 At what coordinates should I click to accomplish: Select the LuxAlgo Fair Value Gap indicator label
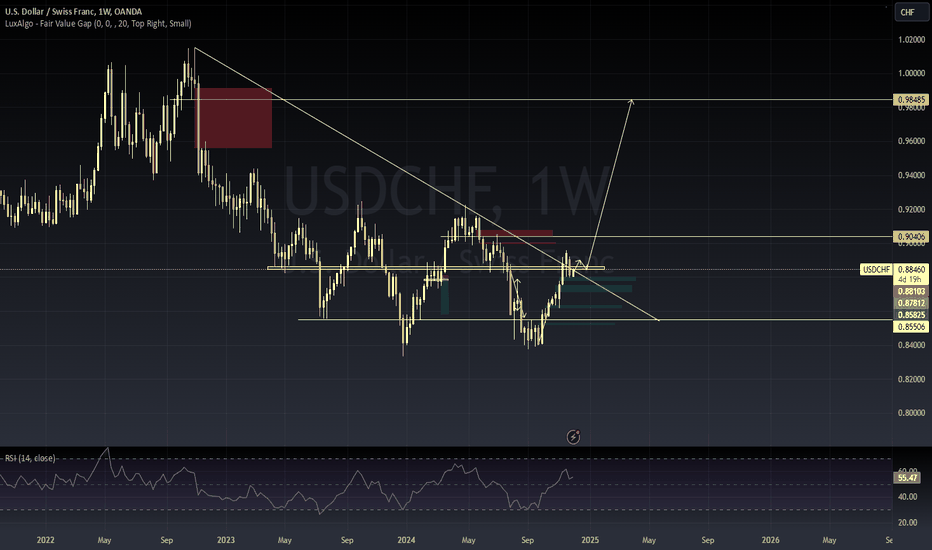click(x=98, y=24)
